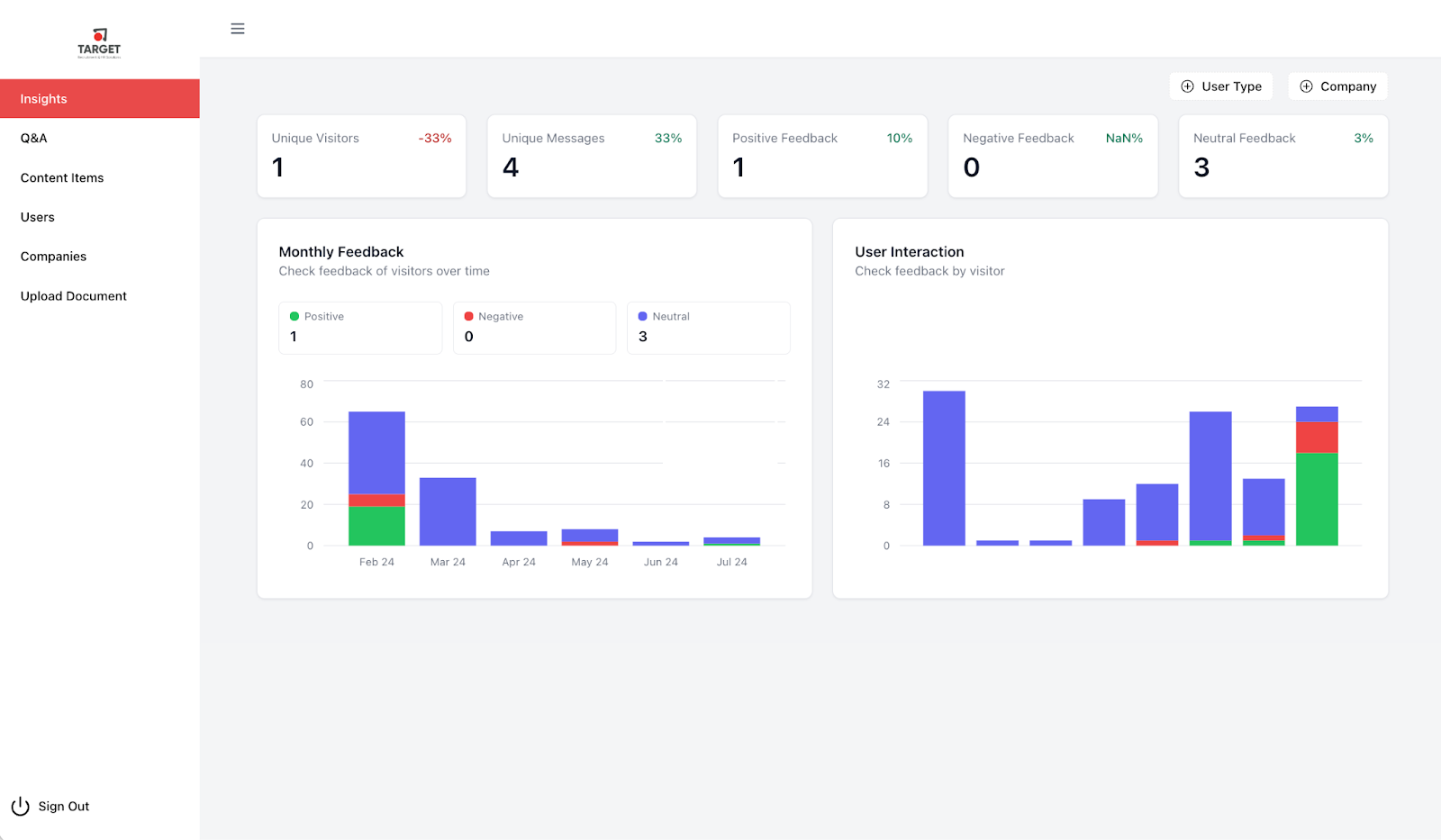Open Upload Document page
The width and height of the screenshot is (1441, 840).
[x=74, y=296]
